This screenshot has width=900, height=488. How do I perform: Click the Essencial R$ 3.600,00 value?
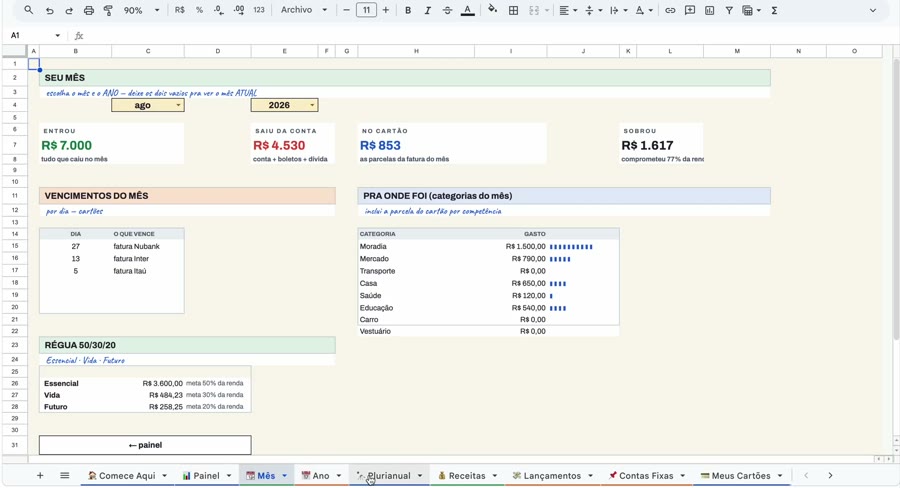[162, 383]
